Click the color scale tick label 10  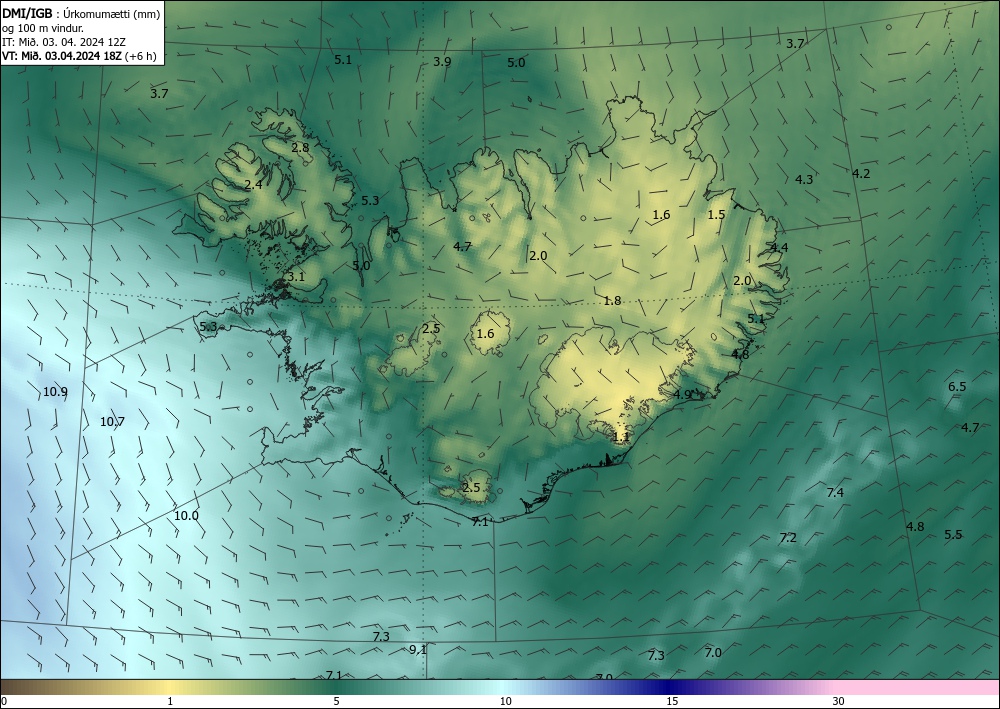pos(505,701)
